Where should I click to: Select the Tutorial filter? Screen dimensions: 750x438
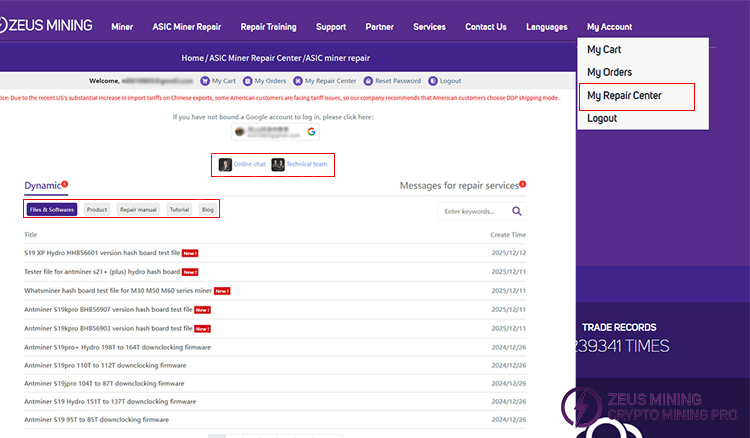179,209
